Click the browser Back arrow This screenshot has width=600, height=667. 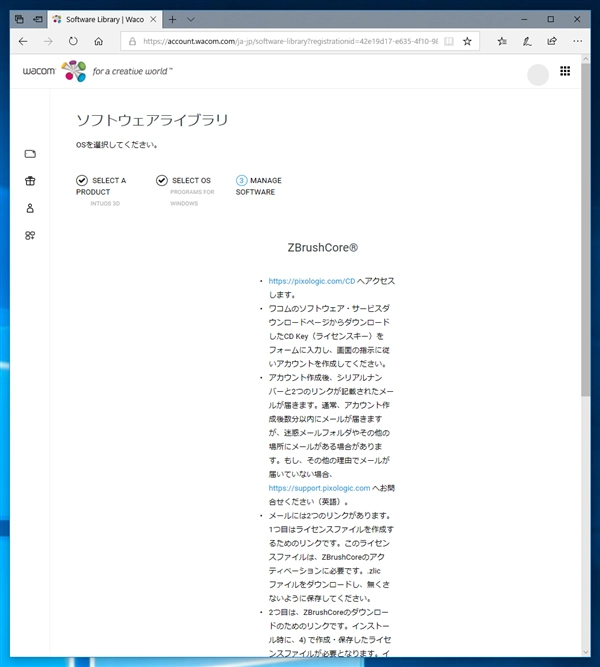tap(23, 41)
